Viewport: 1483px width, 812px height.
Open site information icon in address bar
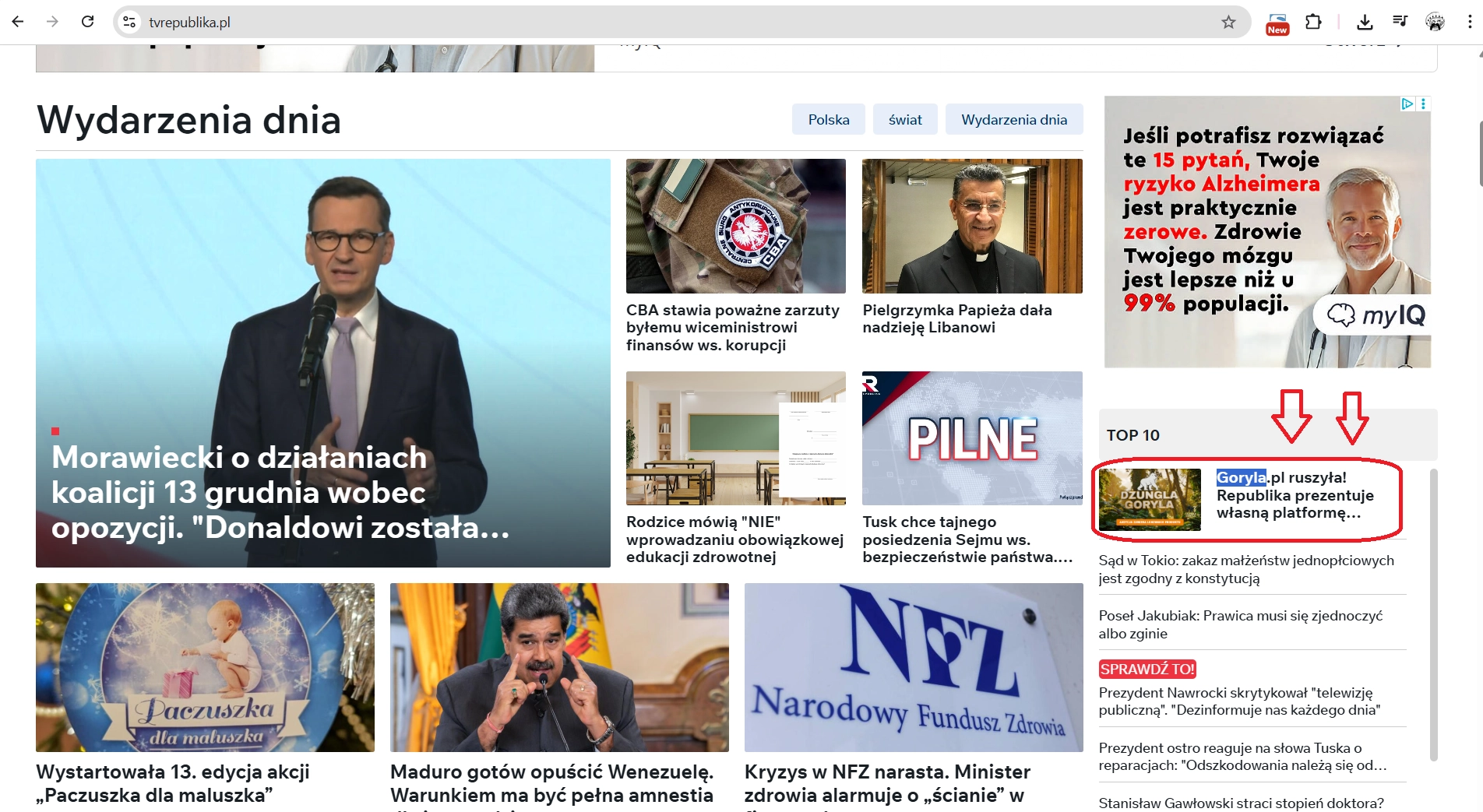coord(129,22)
